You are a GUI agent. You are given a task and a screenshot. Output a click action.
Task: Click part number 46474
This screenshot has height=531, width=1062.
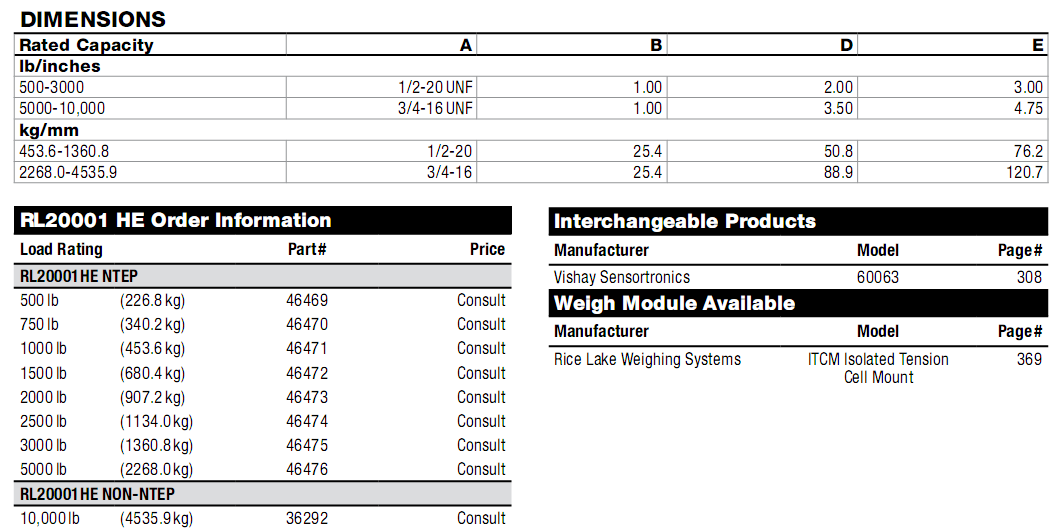(x=307, y=421)
